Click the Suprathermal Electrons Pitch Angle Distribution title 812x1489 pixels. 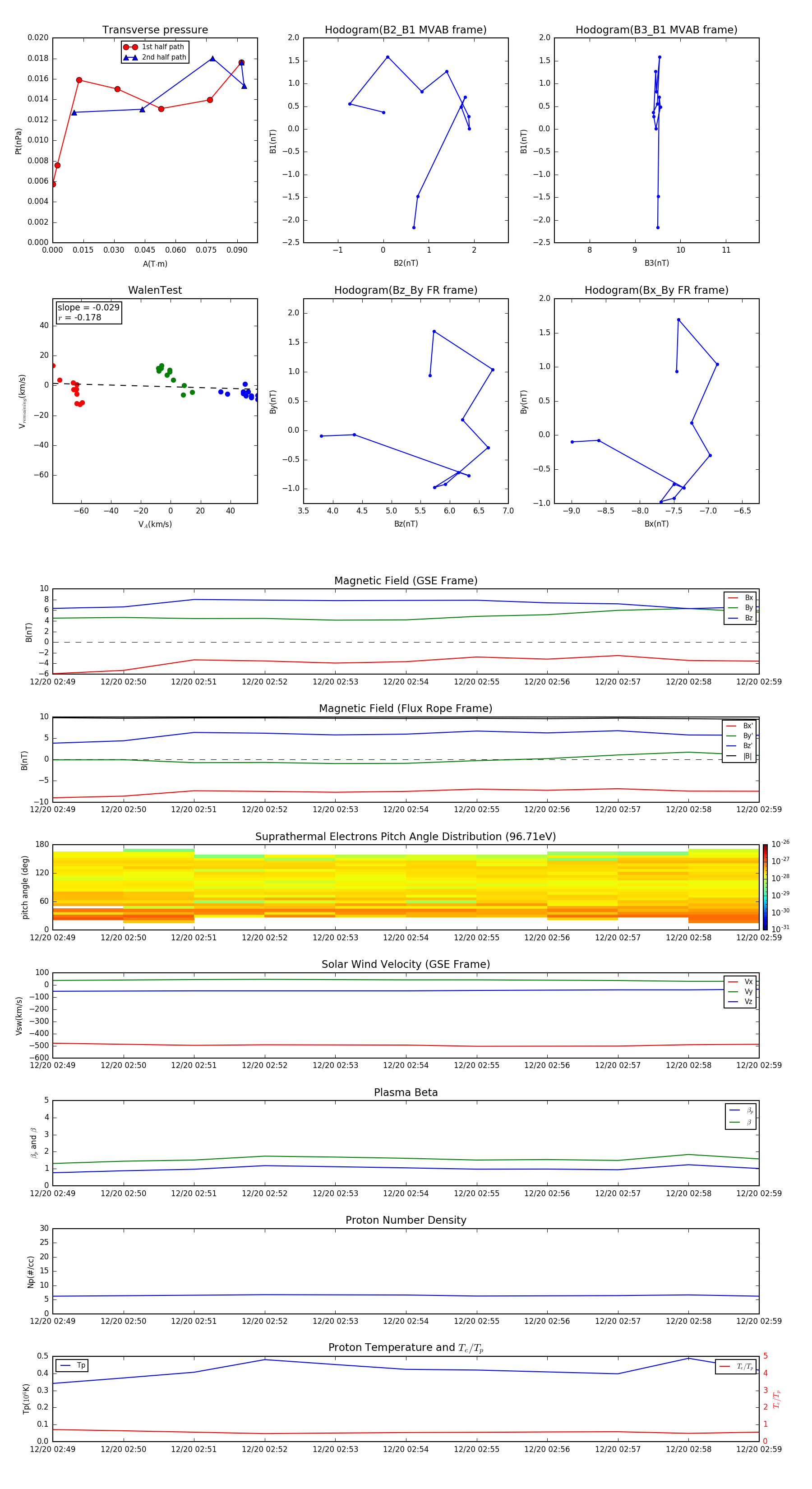pos(406,837)
